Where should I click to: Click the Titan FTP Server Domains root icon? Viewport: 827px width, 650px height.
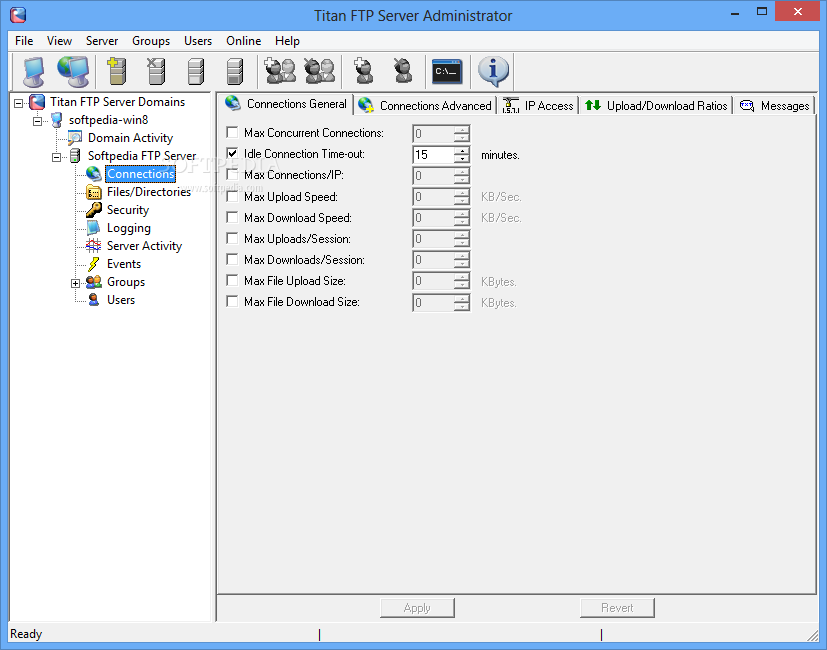point(37,102)
